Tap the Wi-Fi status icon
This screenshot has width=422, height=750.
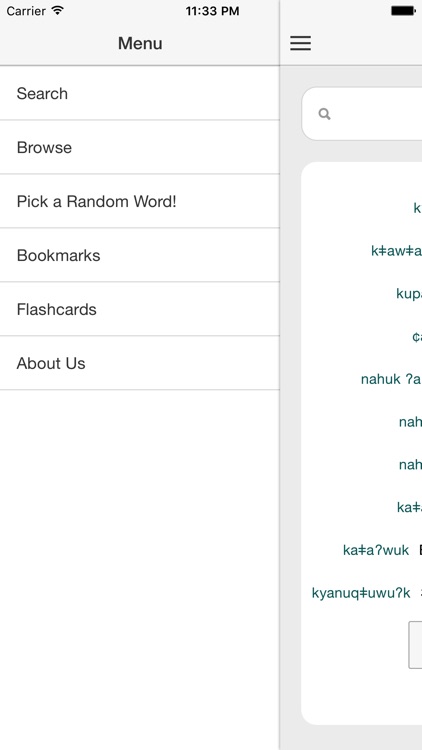coord(58,11)
